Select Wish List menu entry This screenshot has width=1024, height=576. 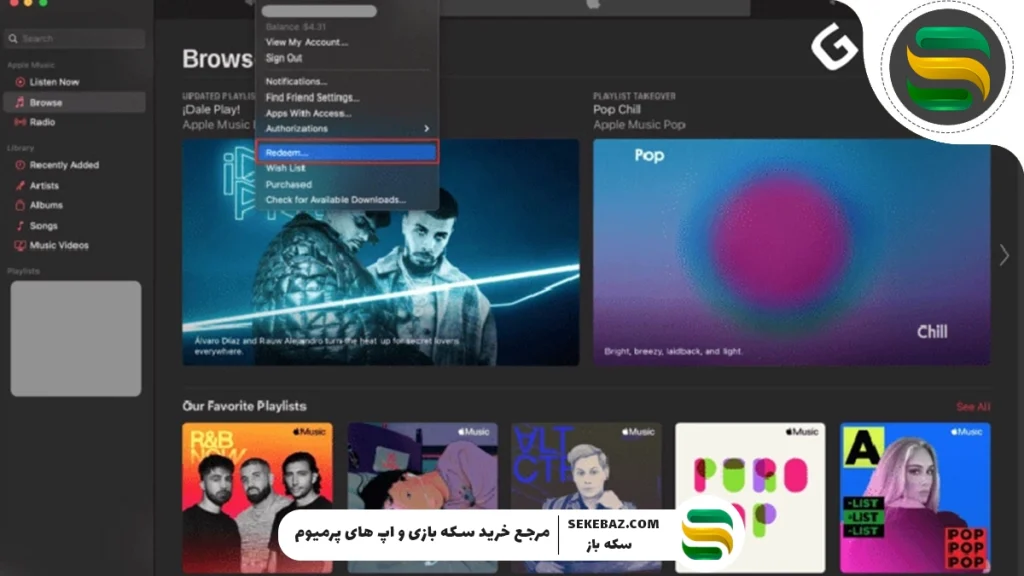(285, 169)
